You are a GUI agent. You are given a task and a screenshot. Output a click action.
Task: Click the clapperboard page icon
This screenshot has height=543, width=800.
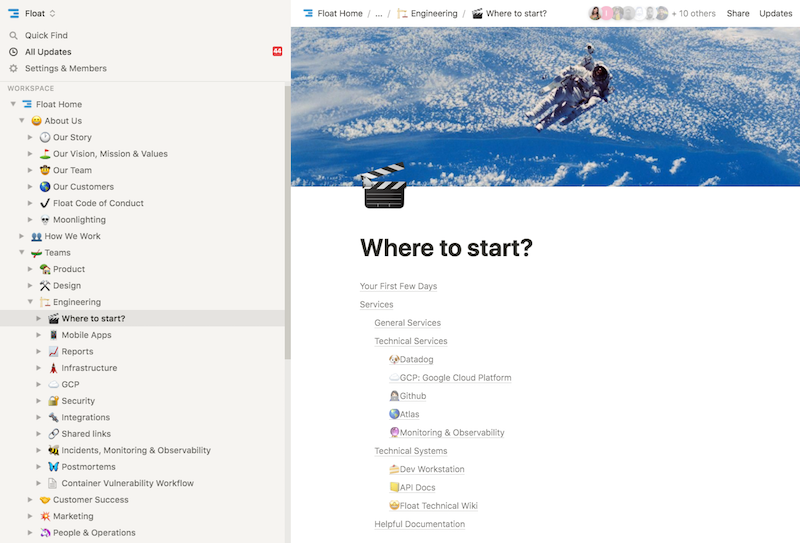point(384,187)
